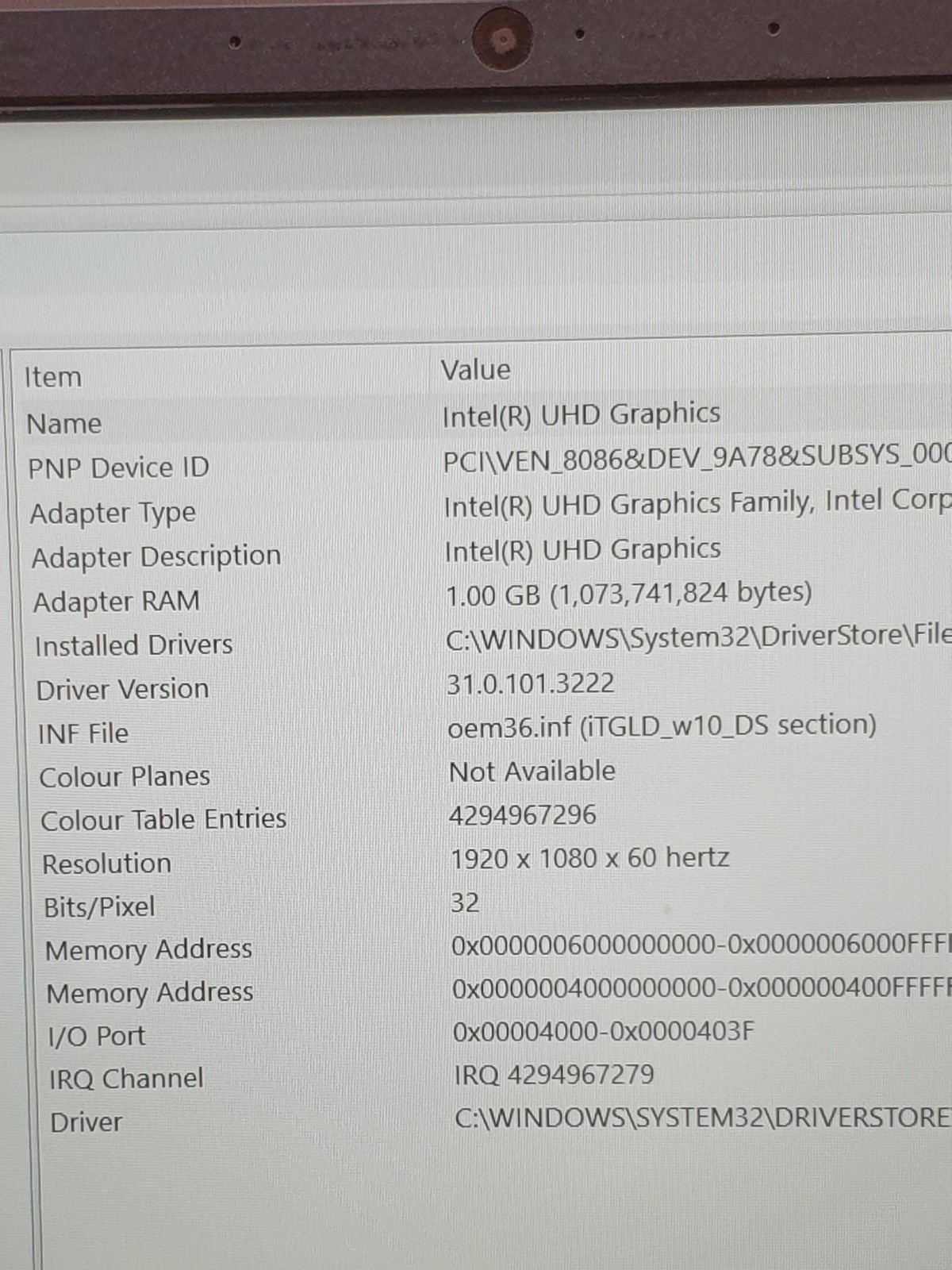Select the Adapter Description label
The height and width of the screenshot is (1270, 952).
(x=156, y=556)
